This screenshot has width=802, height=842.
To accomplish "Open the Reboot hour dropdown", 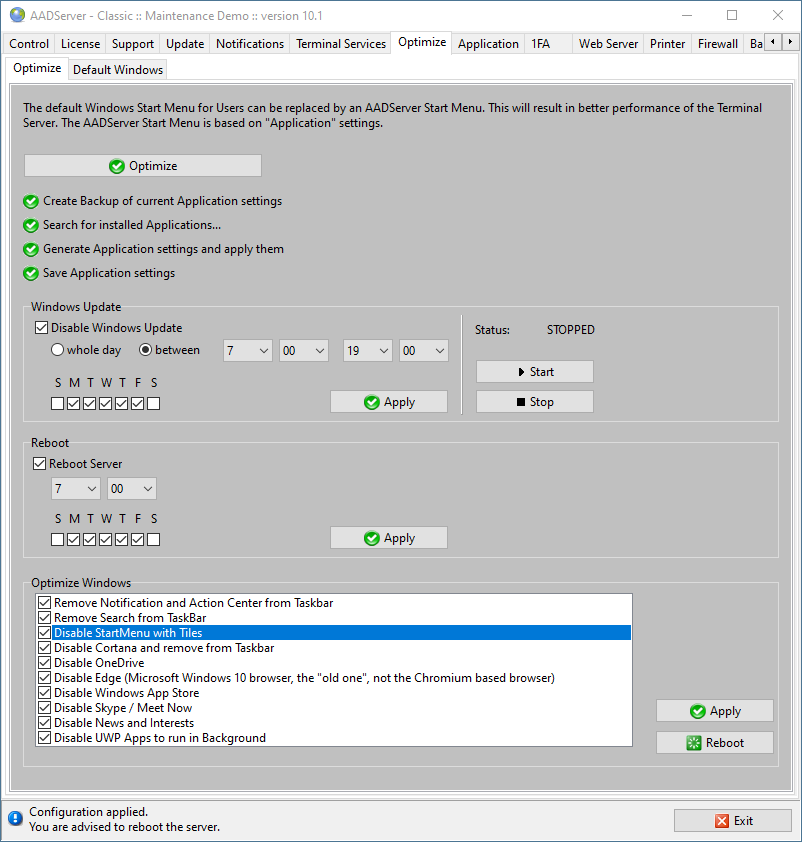I will pos(75,489).
